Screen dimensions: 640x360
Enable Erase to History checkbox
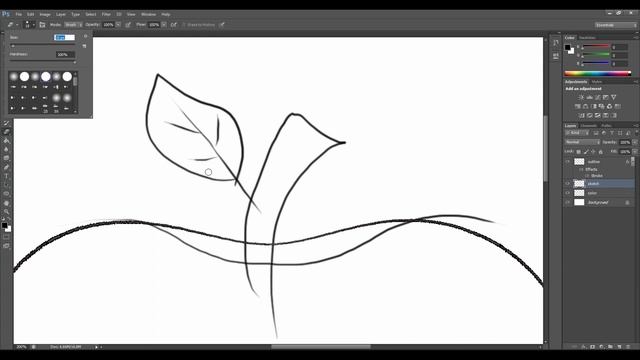click(x=184, y=25)
